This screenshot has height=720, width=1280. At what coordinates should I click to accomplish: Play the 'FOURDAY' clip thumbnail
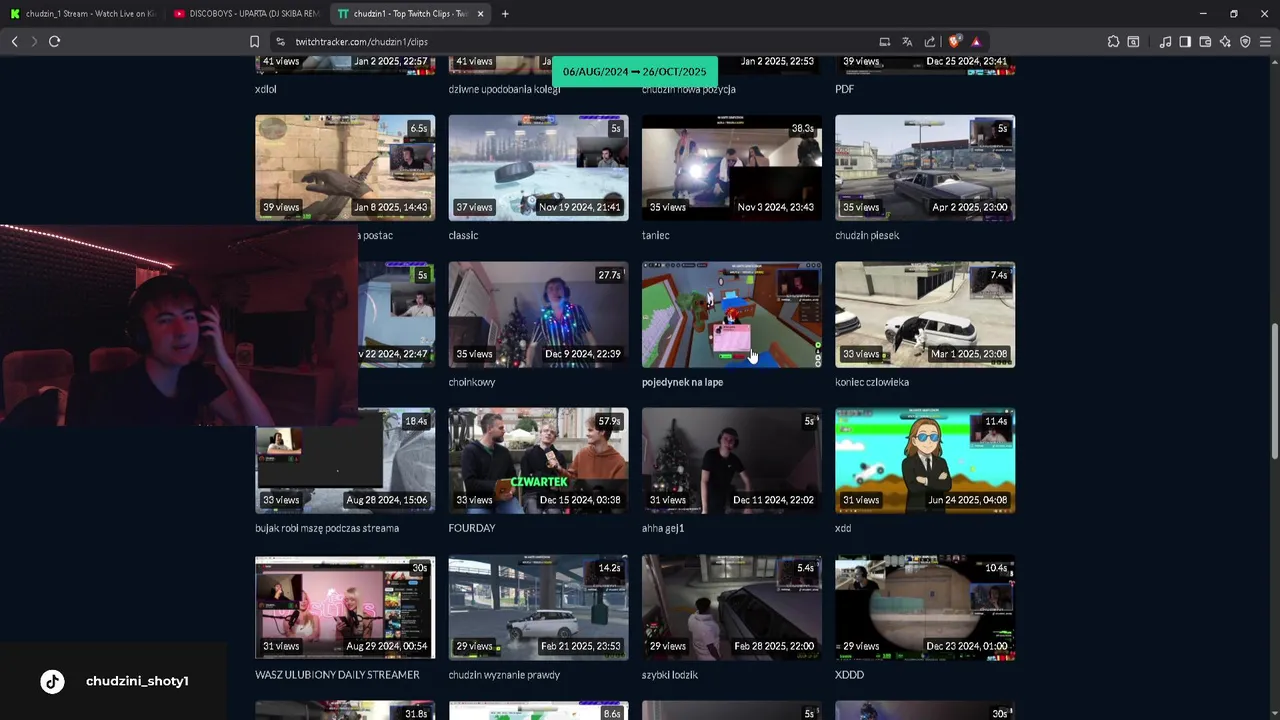[538, 461]
